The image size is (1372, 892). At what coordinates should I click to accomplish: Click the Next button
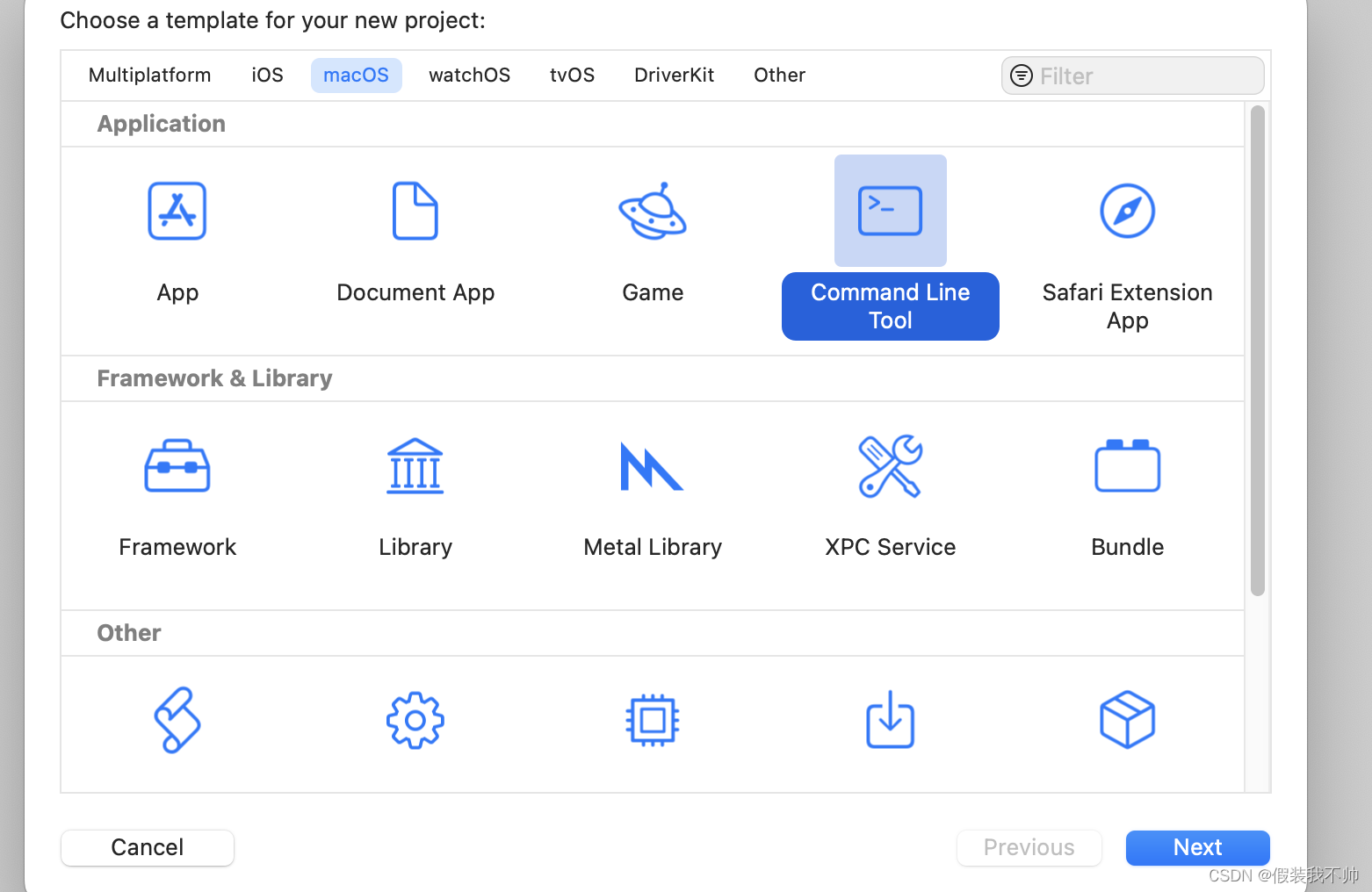pyautogui.click(x=1198, y=847)
